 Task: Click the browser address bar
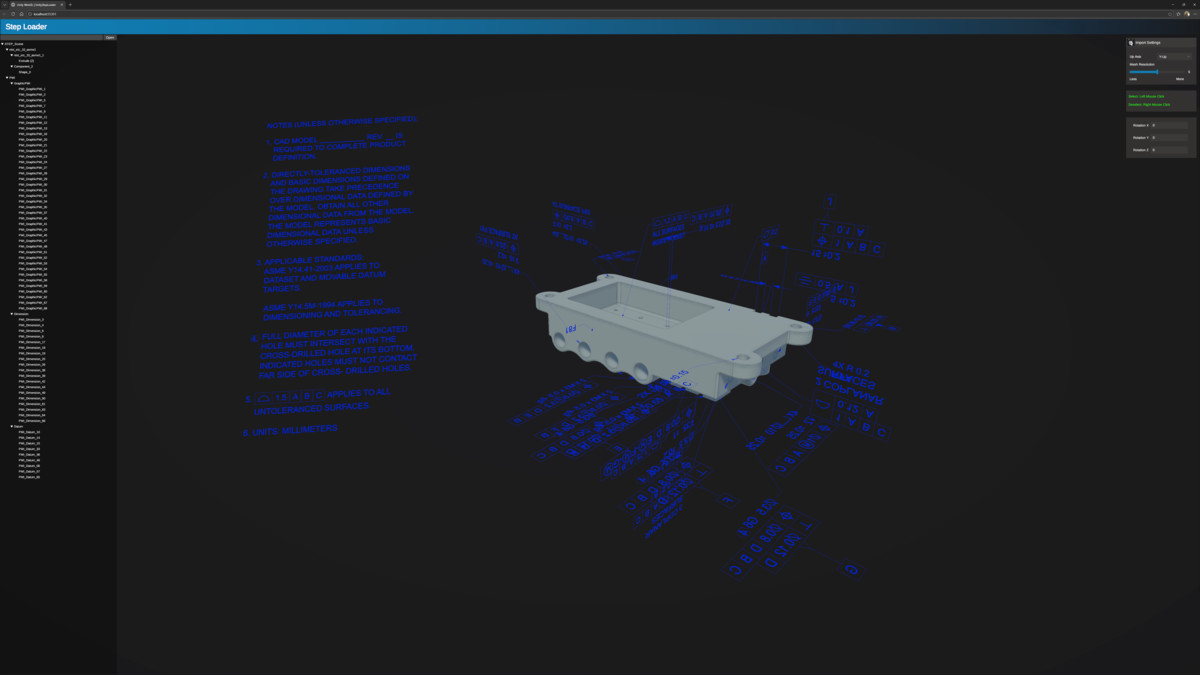600,14
